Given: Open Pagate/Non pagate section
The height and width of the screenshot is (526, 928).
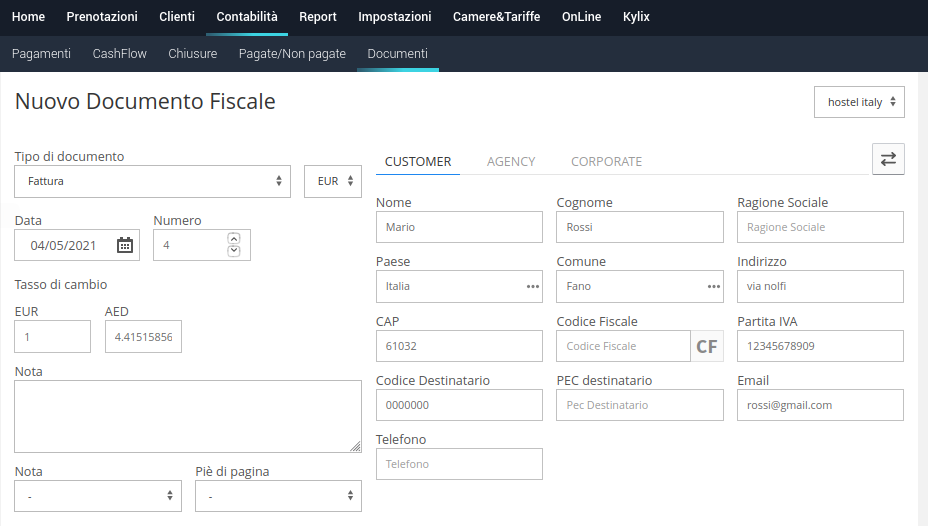Looking at the screenshot, I should pos(292,53).
